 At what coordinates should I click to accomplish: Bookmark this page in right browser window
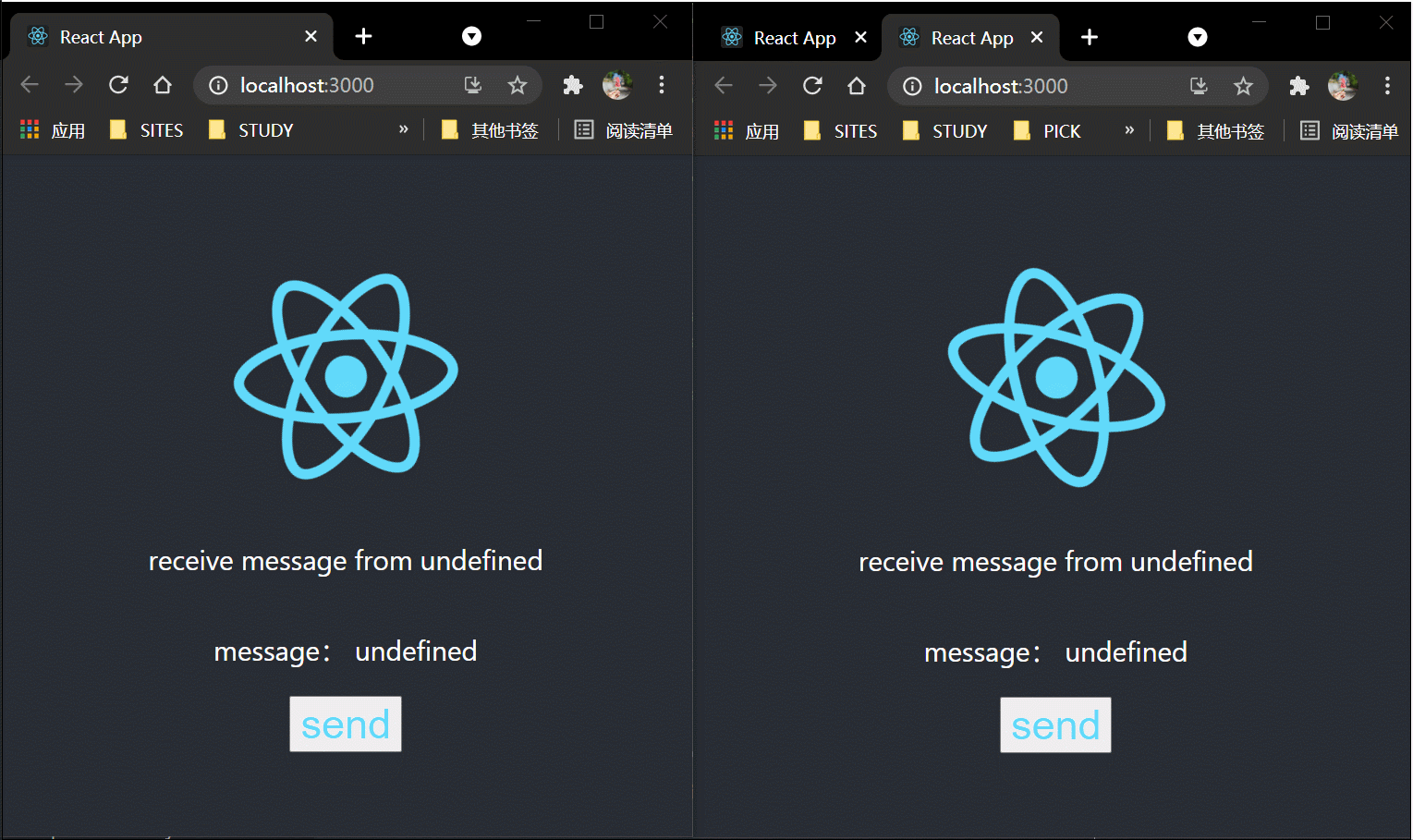pyautogui.click(x=1243, y=87)
